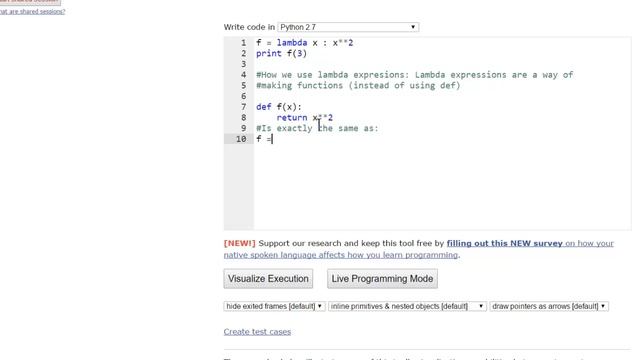Place cursor at end of f = line
The width and height of the screenshot is (640, 360).
click(272, 139)
